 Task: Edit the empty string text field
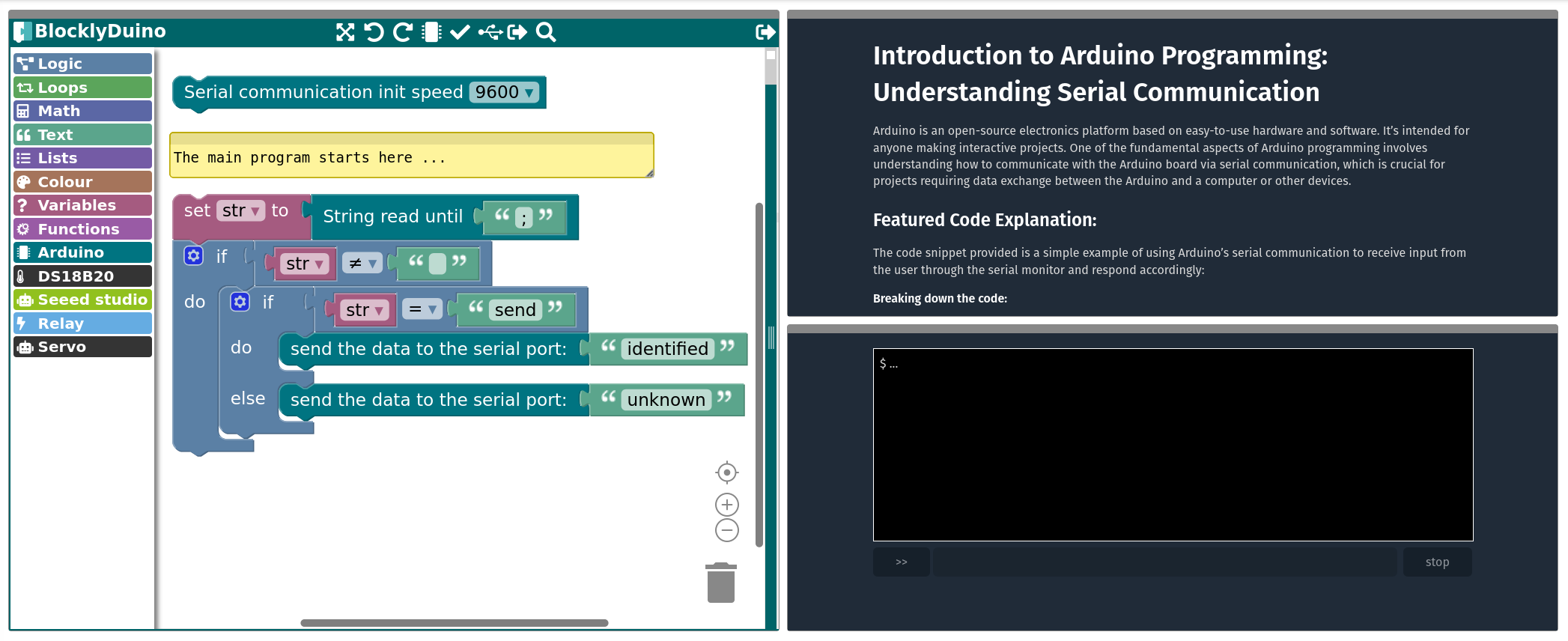[x=437, y=264]
